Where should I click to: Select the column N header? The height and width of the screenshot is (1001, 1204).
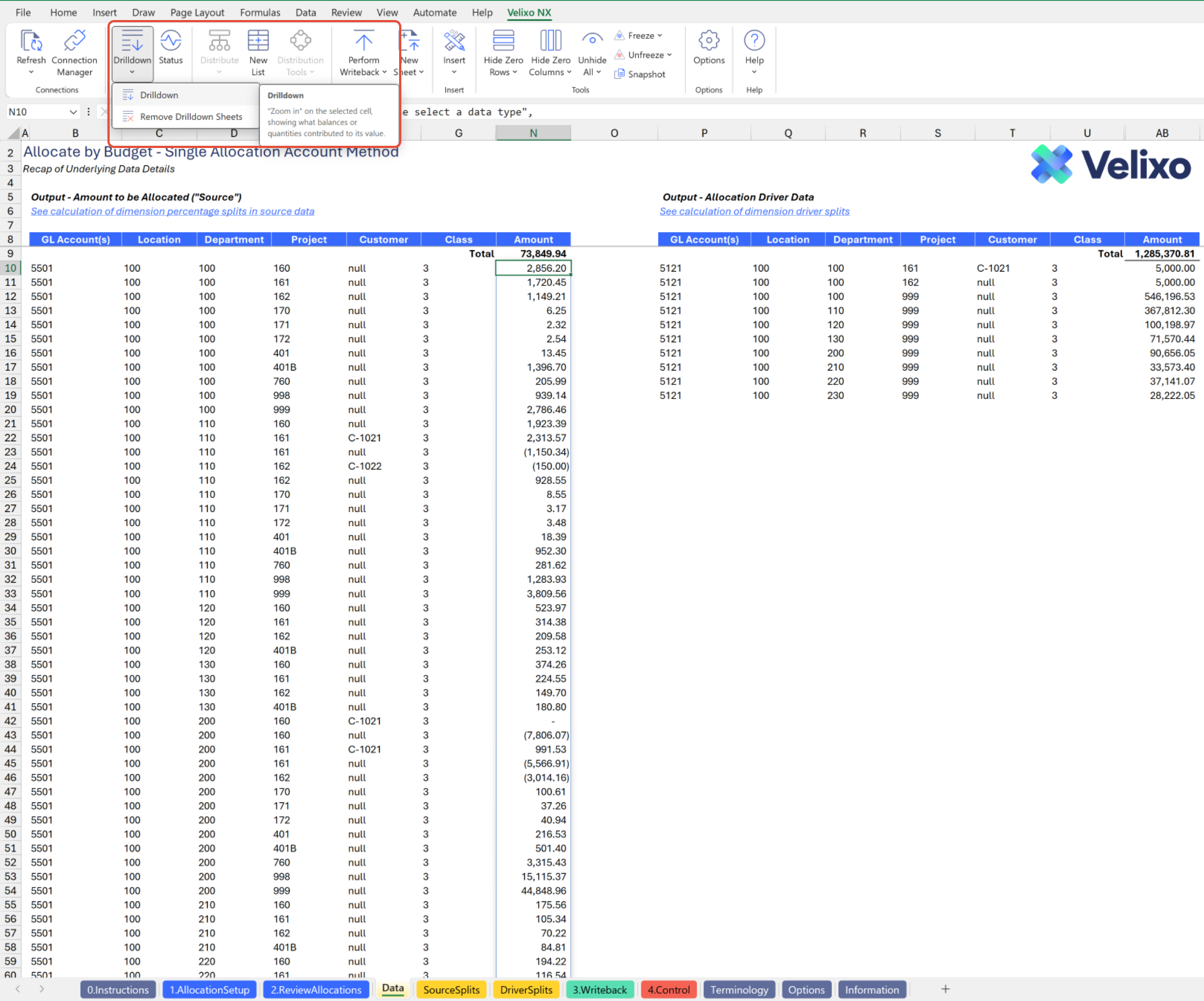point(533,133)
